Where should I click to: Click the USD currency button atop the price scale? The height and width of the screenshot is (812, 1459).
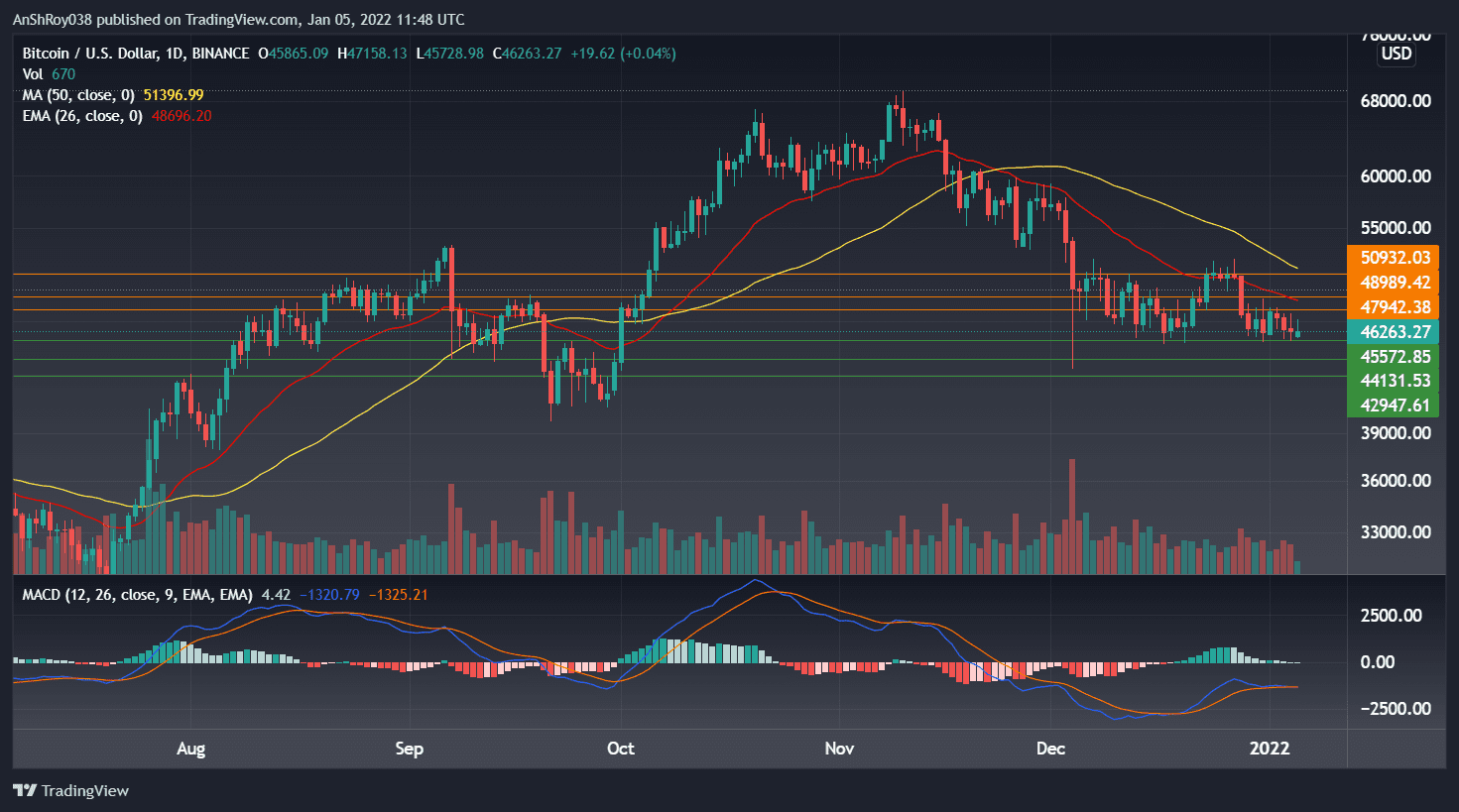[x=1395, y=55]
